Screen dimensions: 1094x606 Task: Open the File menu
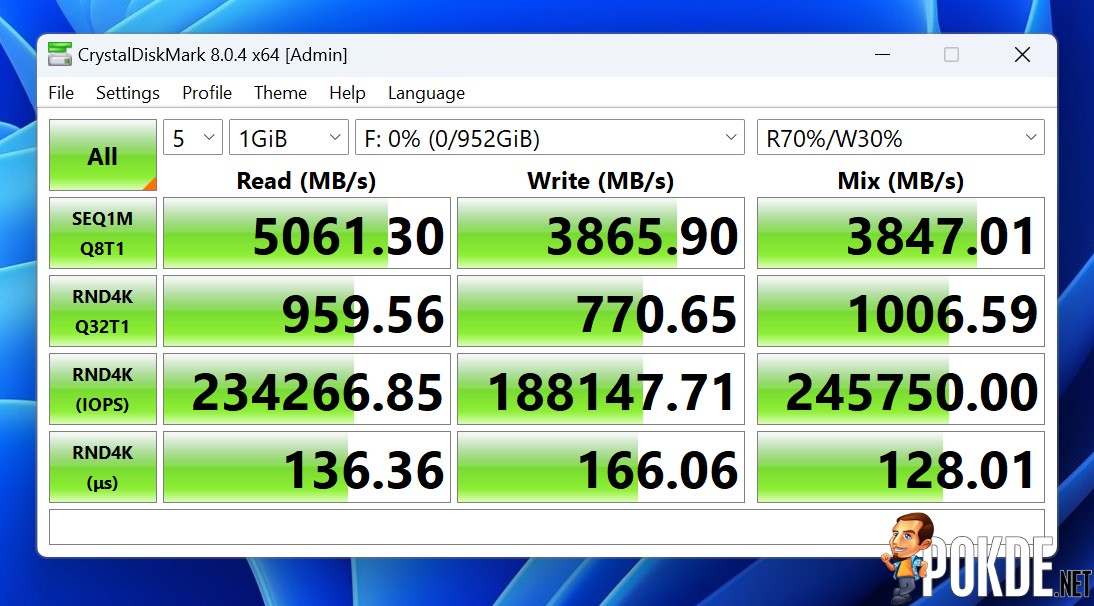pos(61,93)
